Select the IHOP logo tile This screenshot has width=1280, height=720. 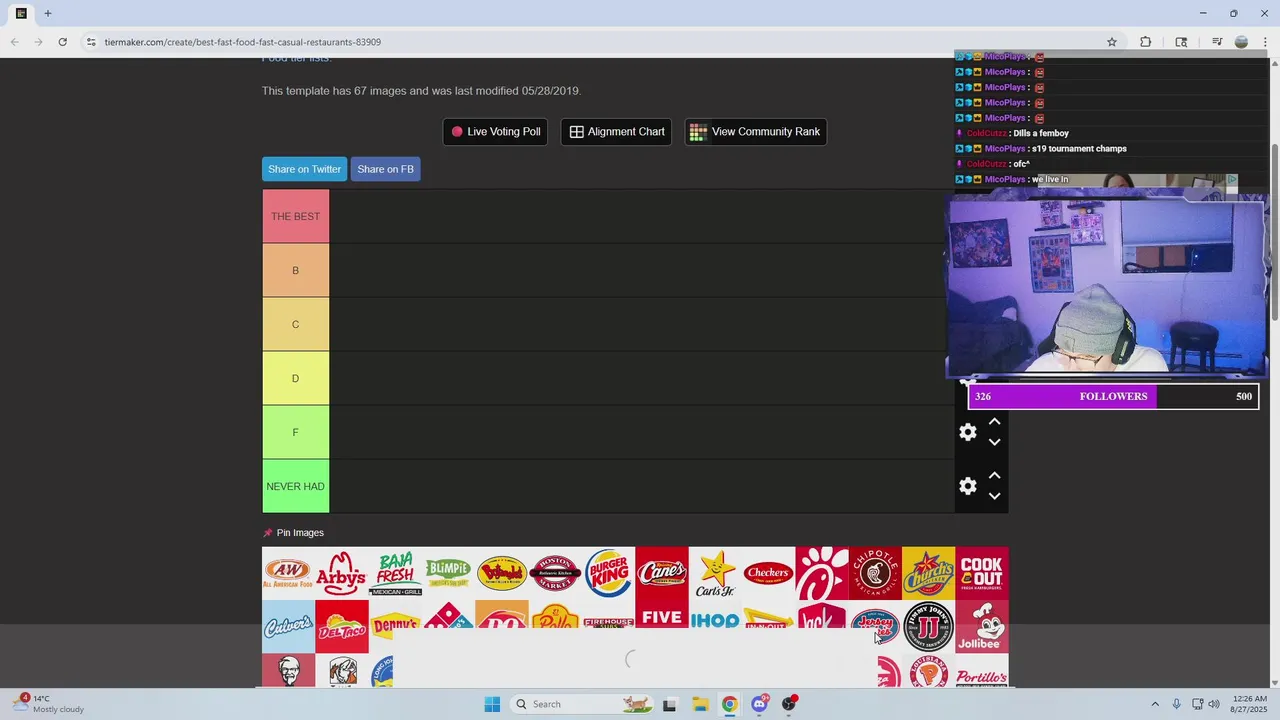pyautogui.click(x=715, y=615)
